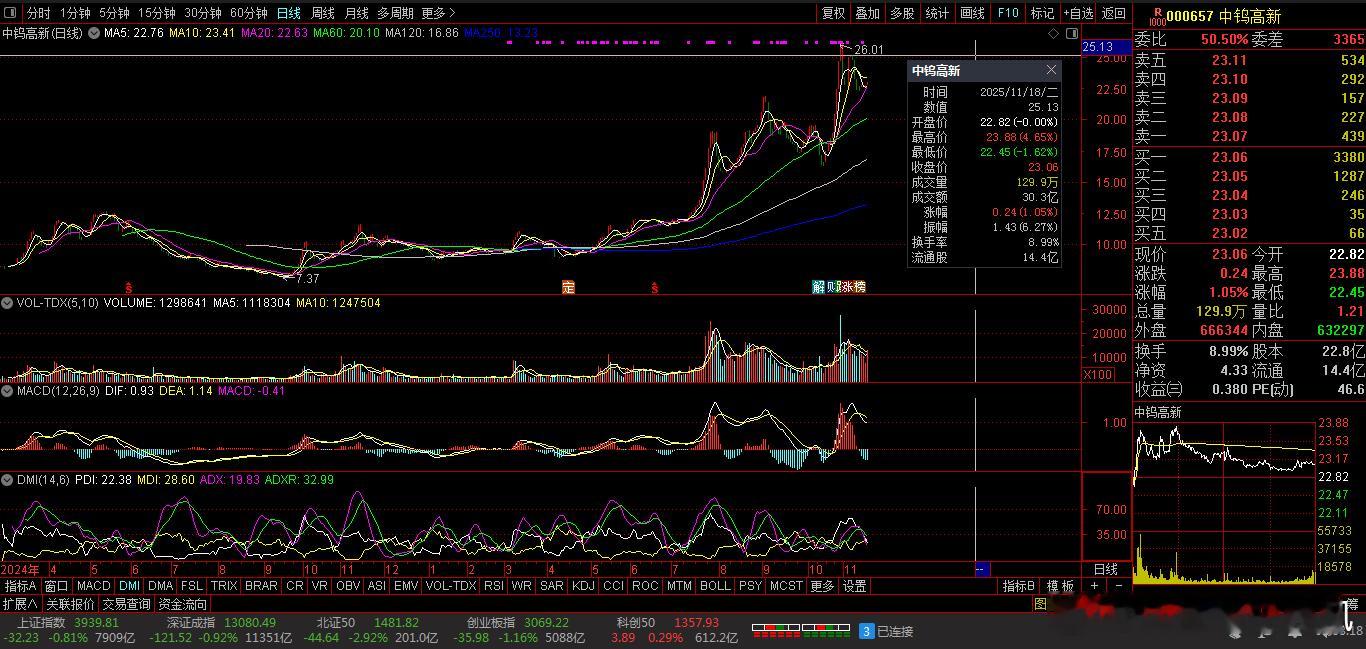Viewport: 1366px width, 649px height.
Task: Click the 模板 template button
Action: [1061, 586]
